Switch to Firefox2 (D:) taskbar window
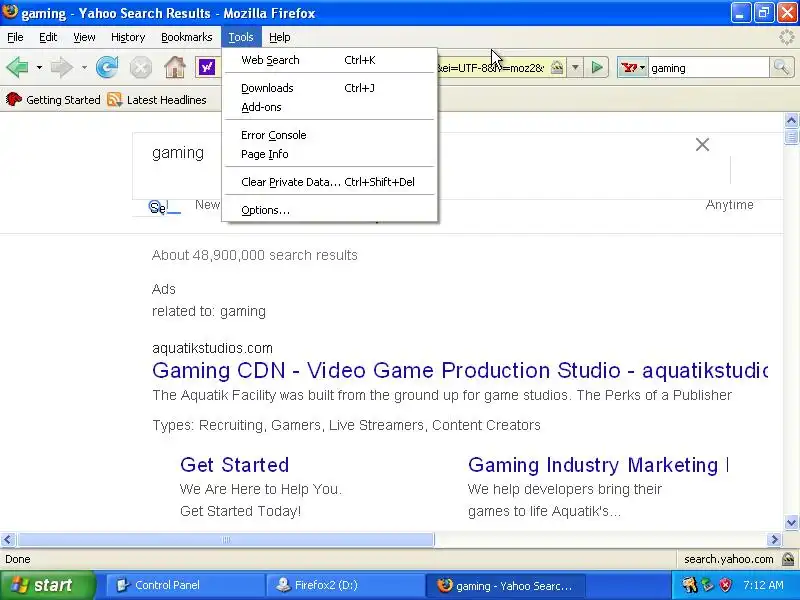 (344, 585)
